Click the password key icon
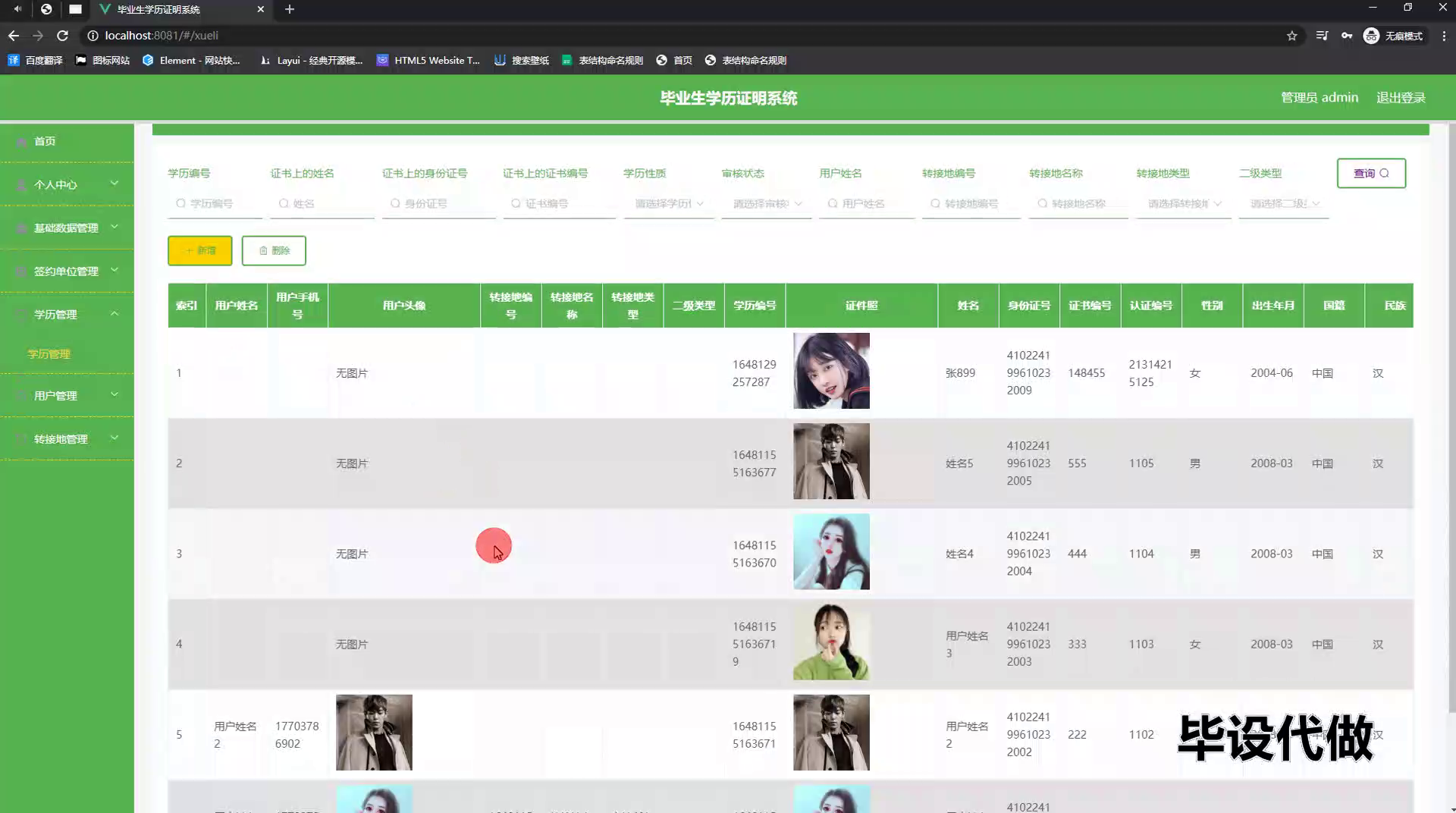The height and width of the screenshot is (813, 1456). (1347, 36)
